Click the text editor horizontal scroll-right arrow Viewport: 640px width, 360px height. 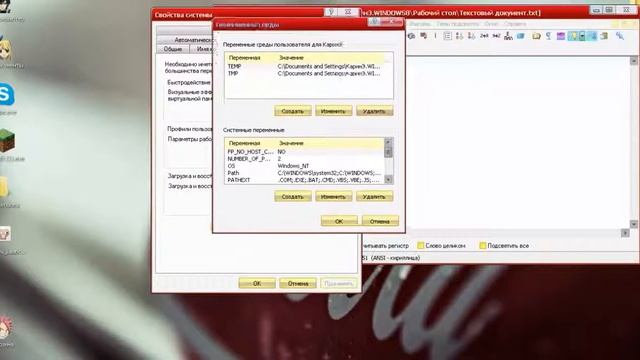coord(625,233)
